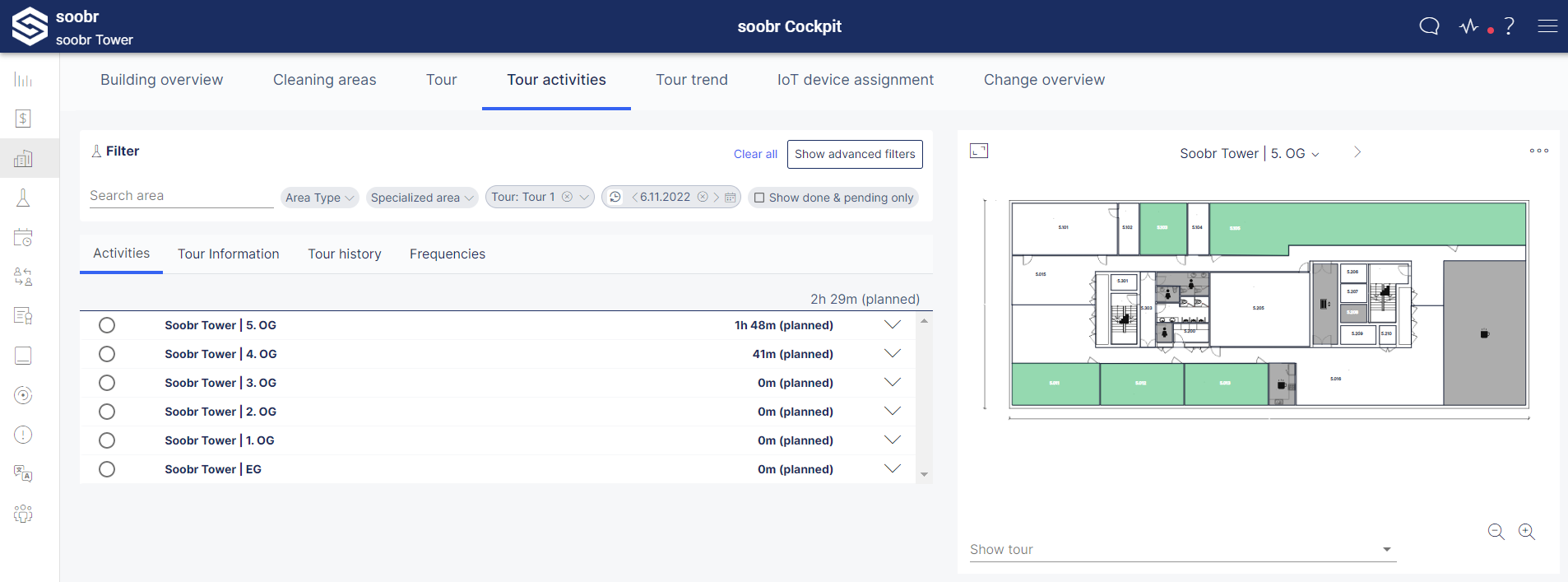Go to the next floor using the arrow

pyautogui.click(x=1357, y=152)
